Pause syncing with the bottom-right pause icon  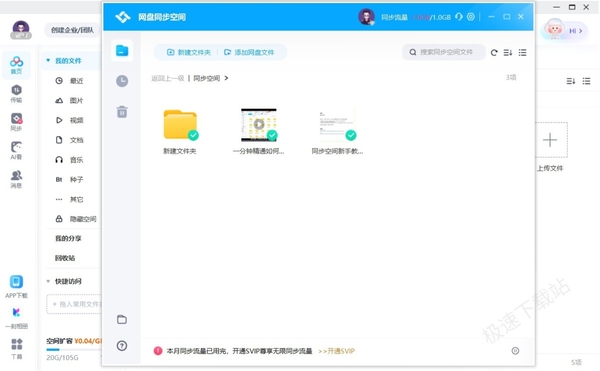515,351
